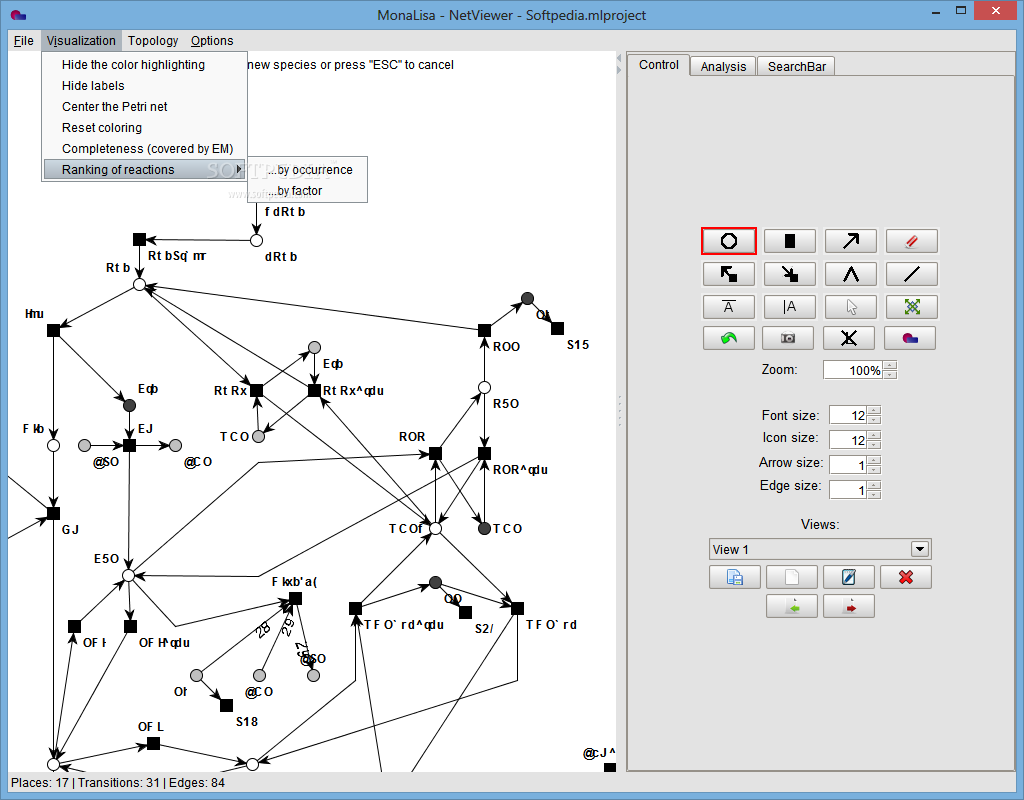The width and height of the screenshot is (1024, 800).
Task: Choose Reset coloring menu entry
Action: pyautogui.click(x=144, y=127)
